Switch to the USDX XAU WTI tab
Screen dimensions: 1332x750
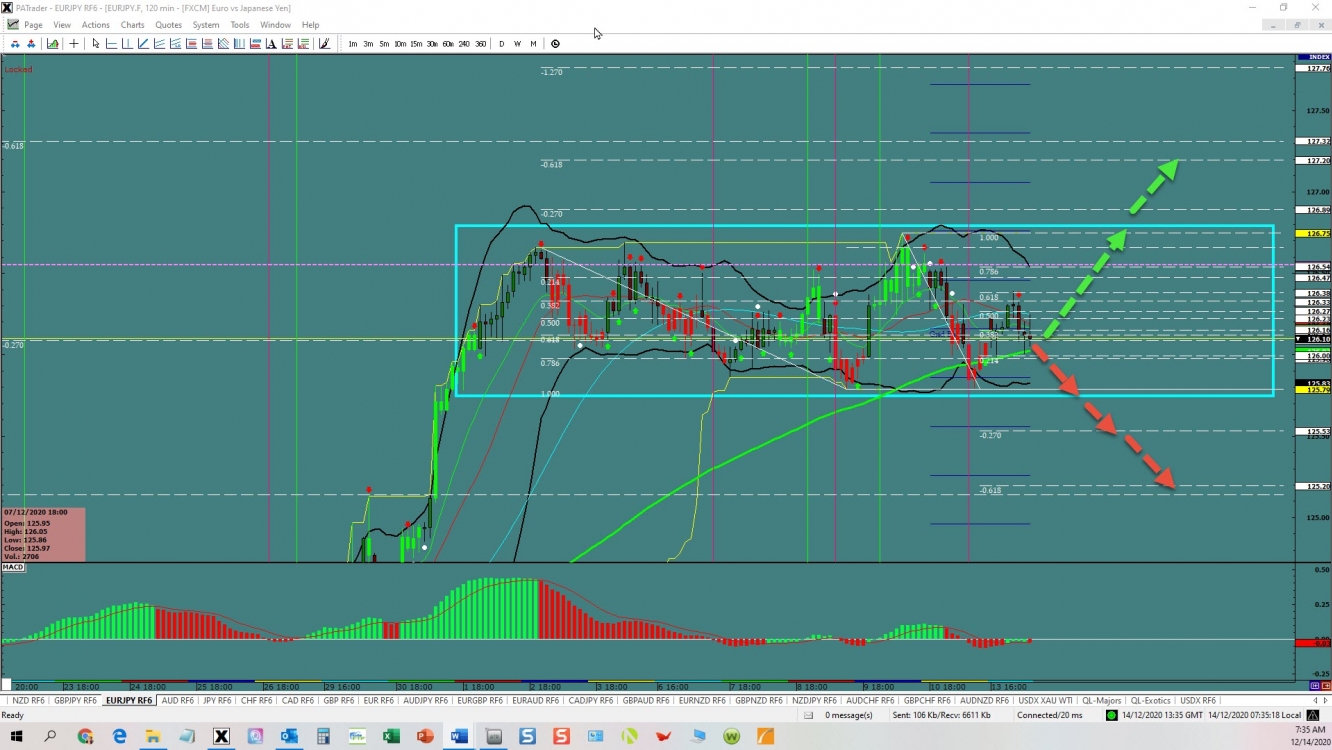pos(1045,701)
